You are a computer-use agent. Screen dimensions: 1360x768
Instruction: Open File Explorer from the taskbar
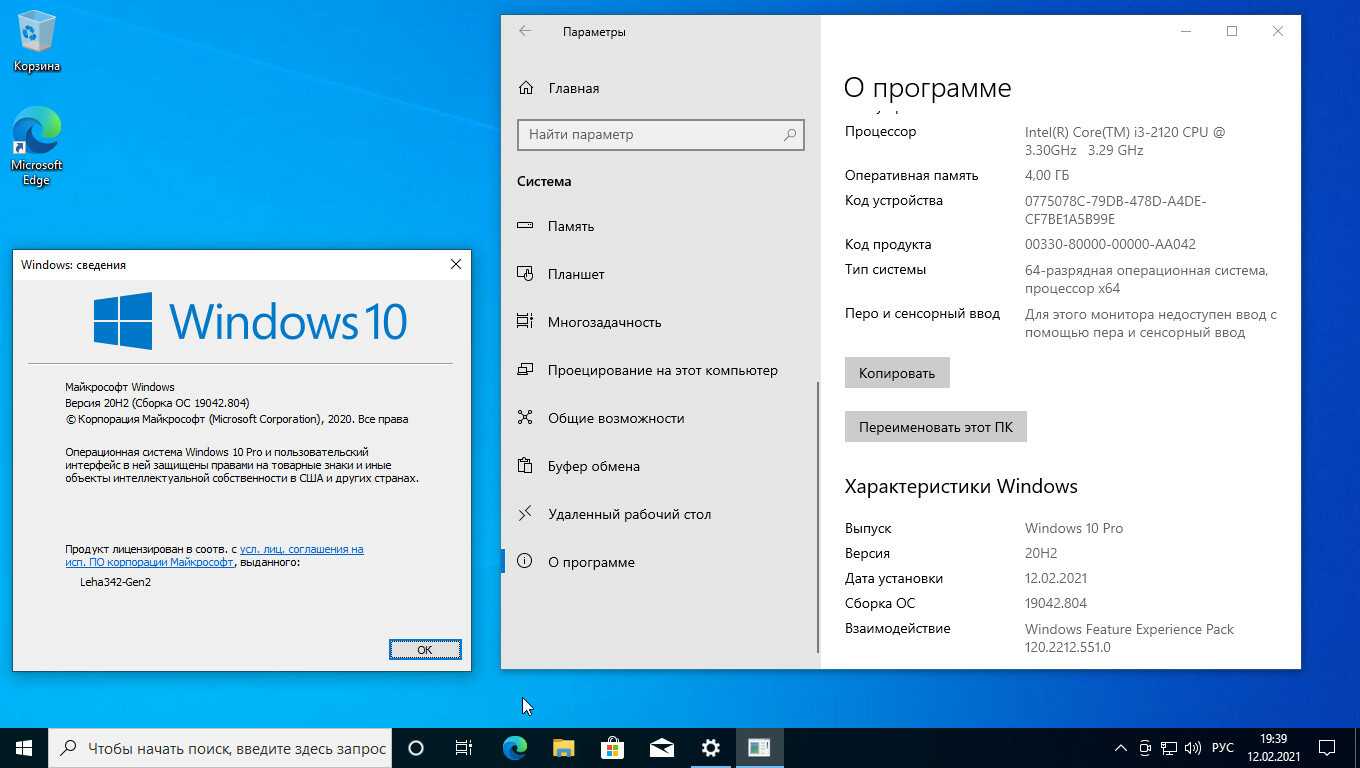pos(564,747)
